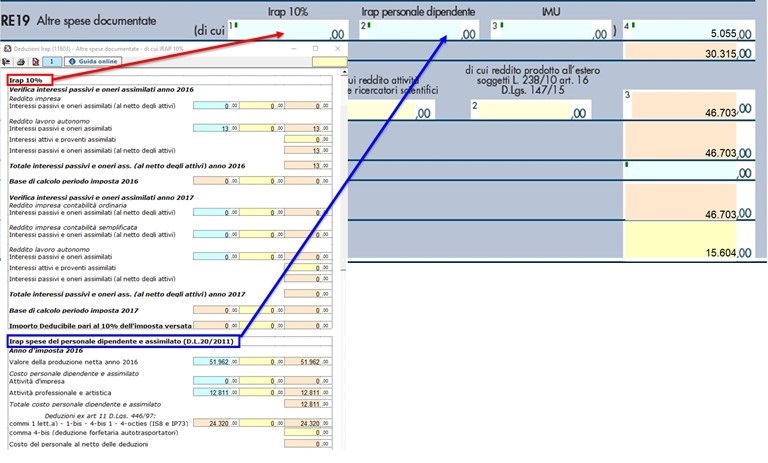Click field 2 reddito prodotto all'estero
This screenshot has height=463, width=768.
coord(531,110)
